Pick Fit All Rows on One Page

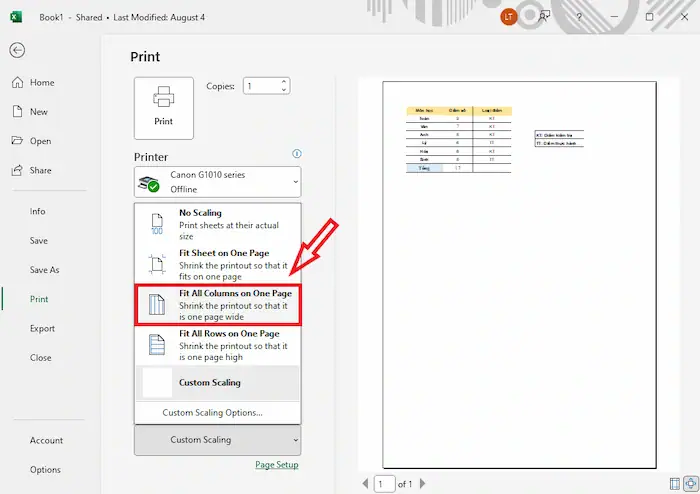[217, 344]
